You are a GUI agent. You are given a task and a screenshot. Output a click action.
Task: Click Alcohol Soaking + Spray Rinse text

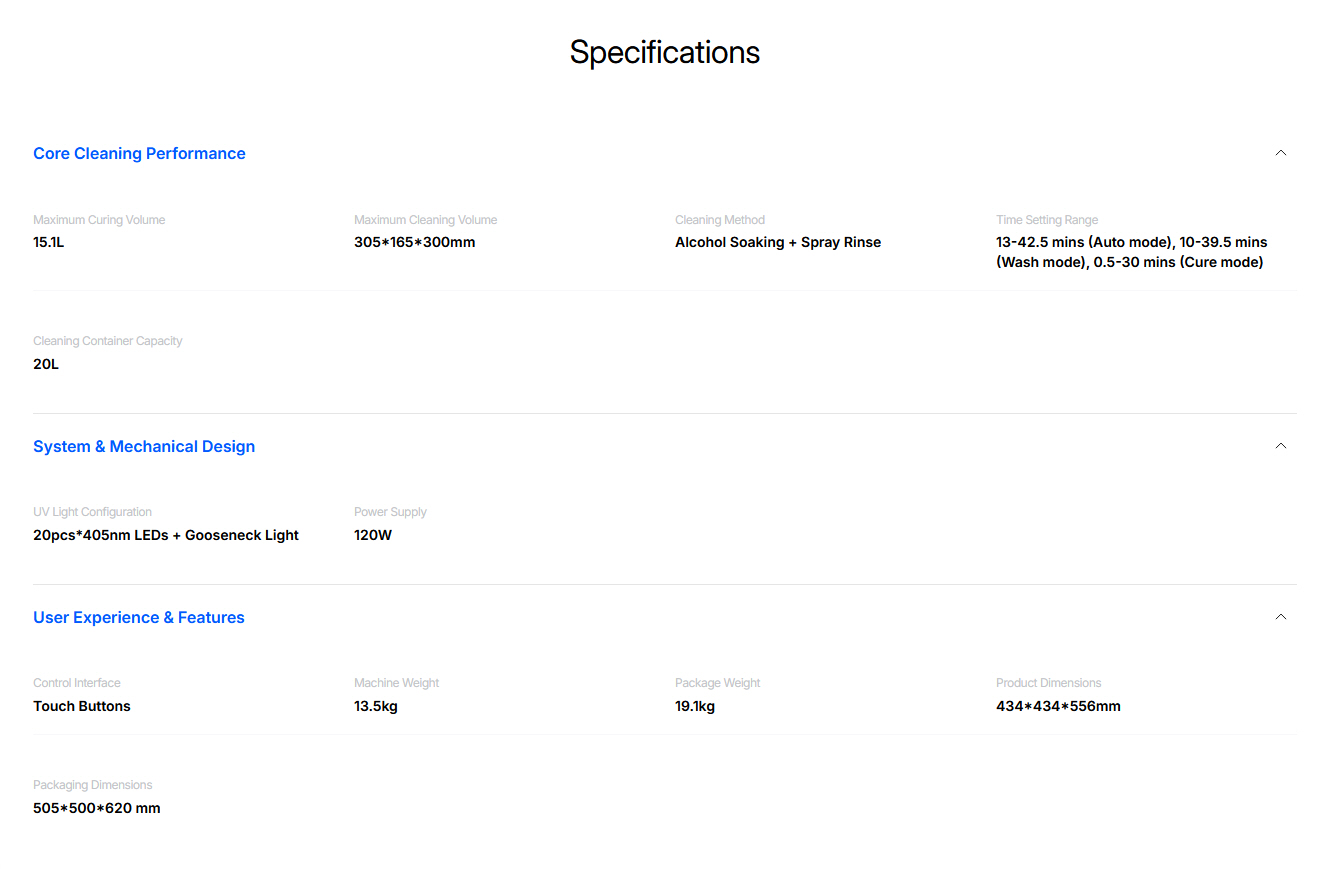coord(777,242)
